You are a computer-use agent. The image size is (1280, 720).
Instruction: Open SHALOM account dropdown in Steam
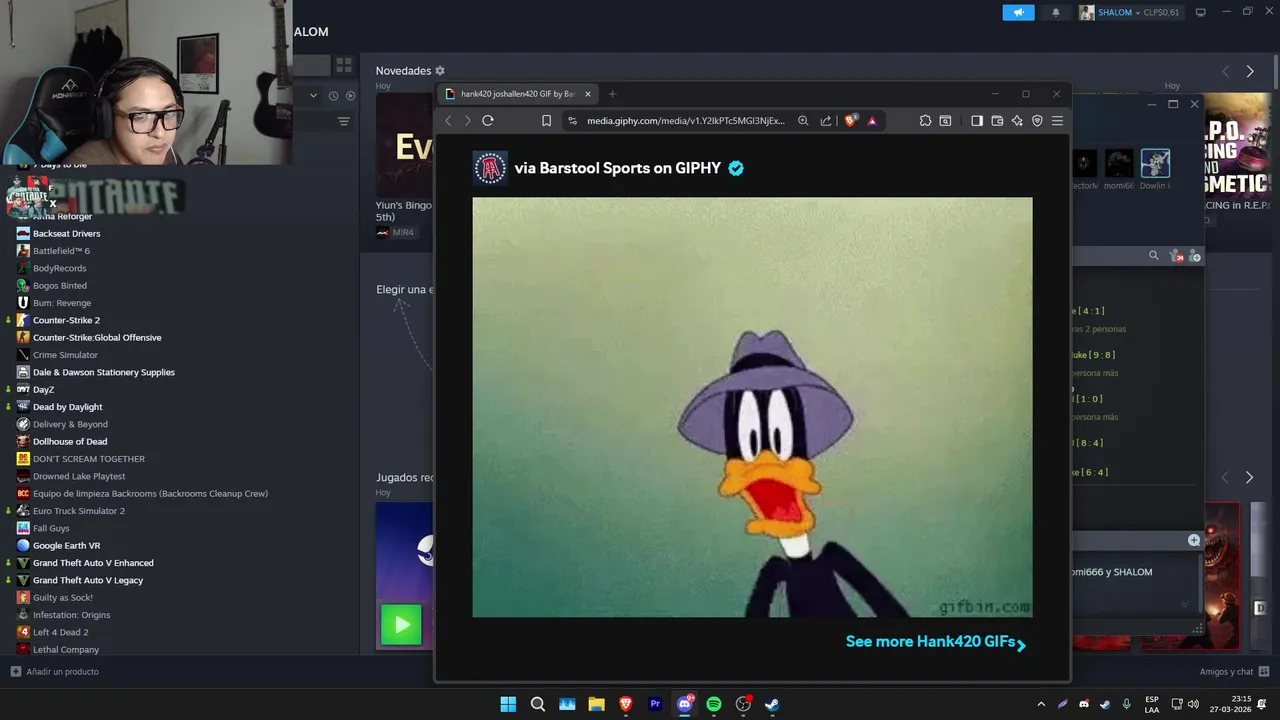[x=1129, y=12]
